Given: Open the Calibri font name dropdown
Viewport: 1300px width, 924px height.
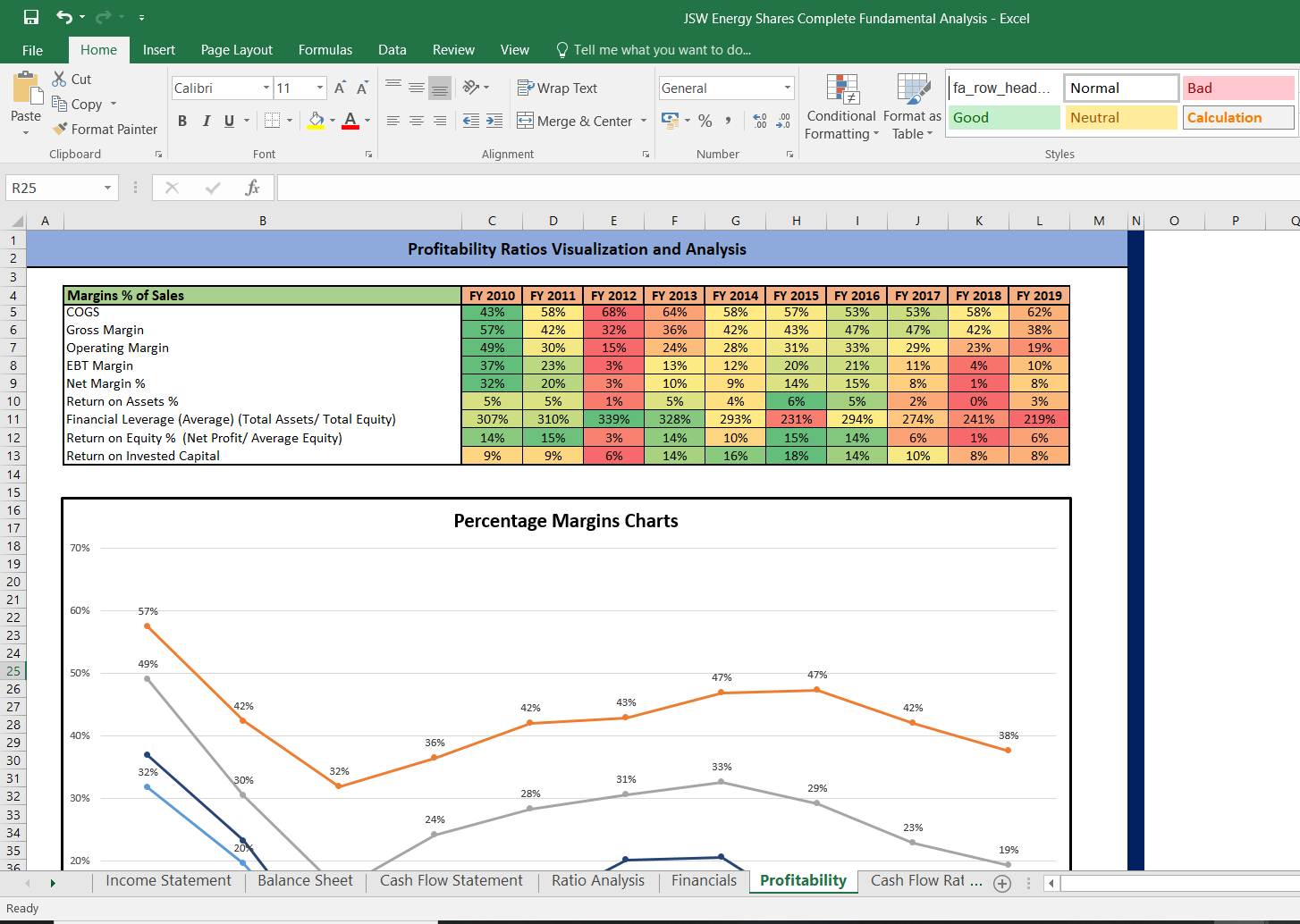Looking at the screenshot, I should point(266,88).
